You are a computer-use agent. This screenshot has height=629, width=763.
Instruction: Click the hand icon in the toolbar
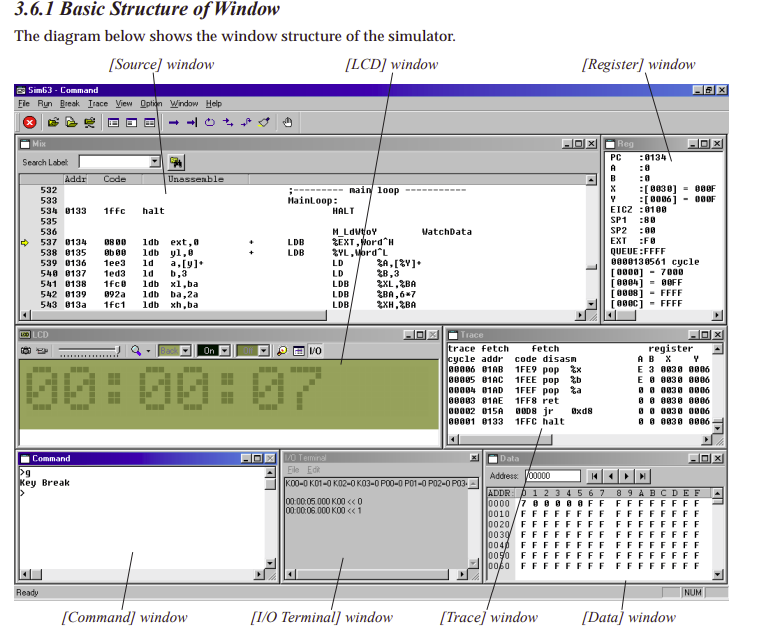288,123
